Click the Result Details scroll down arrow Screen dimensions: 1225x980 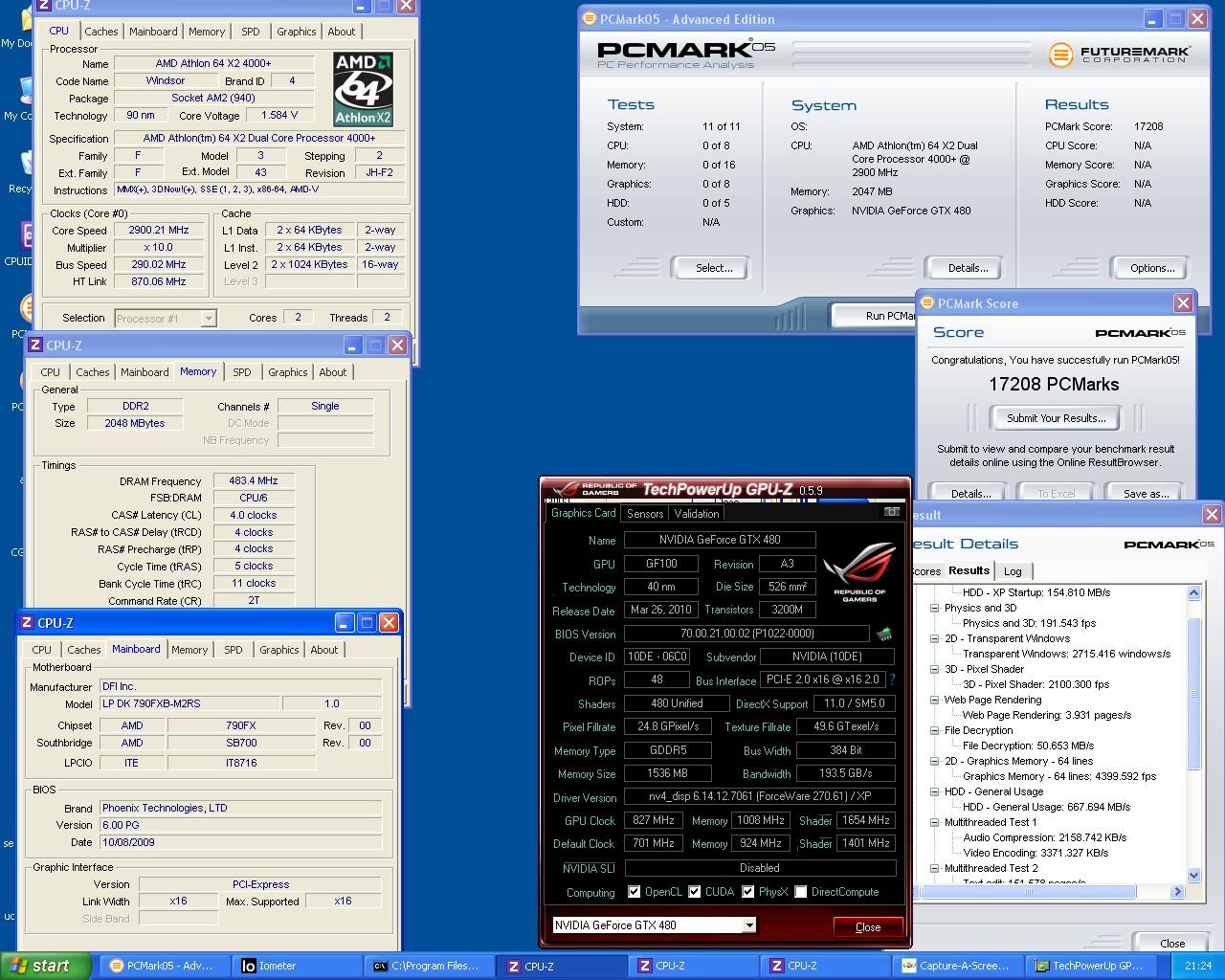[x=1193, y=875]
